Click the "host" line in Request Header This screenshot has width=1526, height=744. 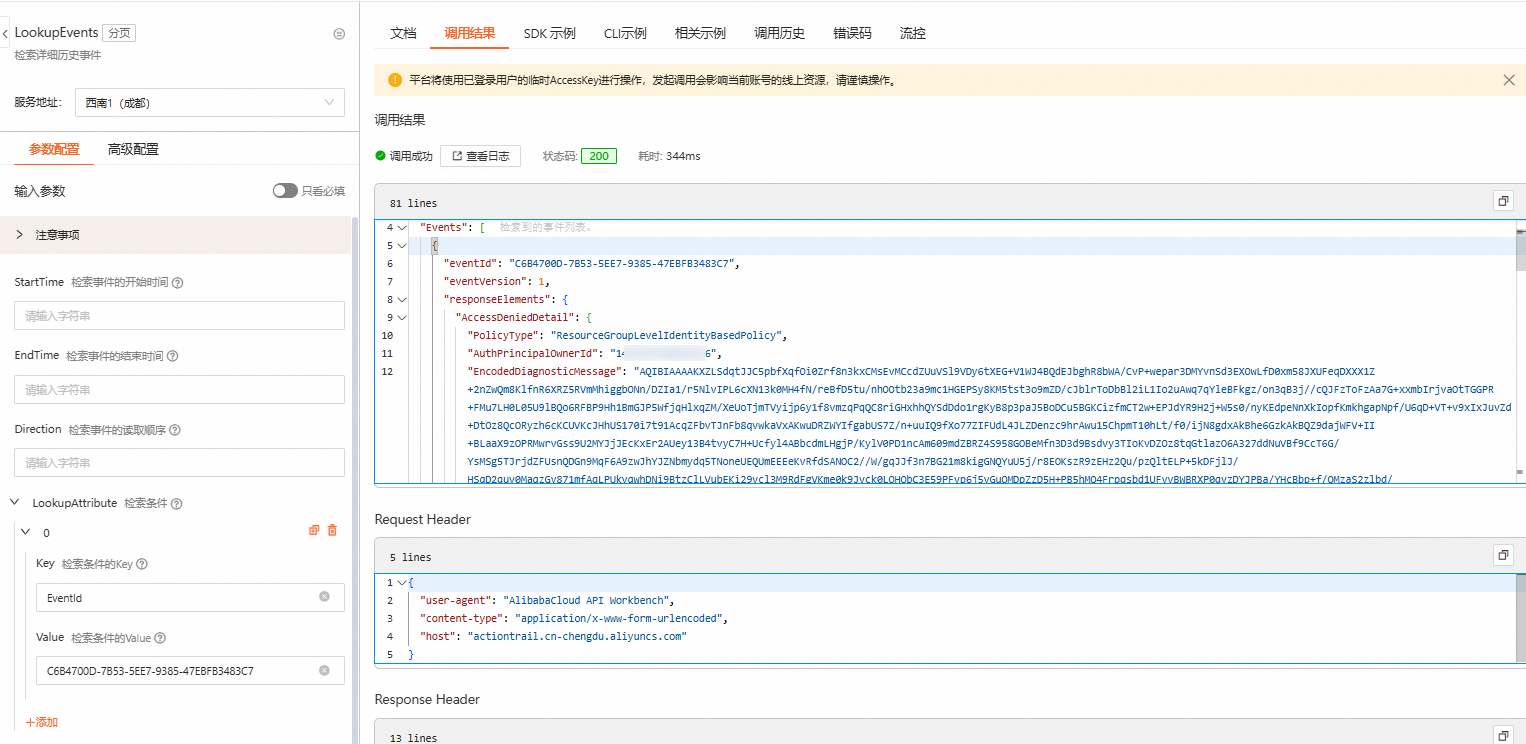554,636
